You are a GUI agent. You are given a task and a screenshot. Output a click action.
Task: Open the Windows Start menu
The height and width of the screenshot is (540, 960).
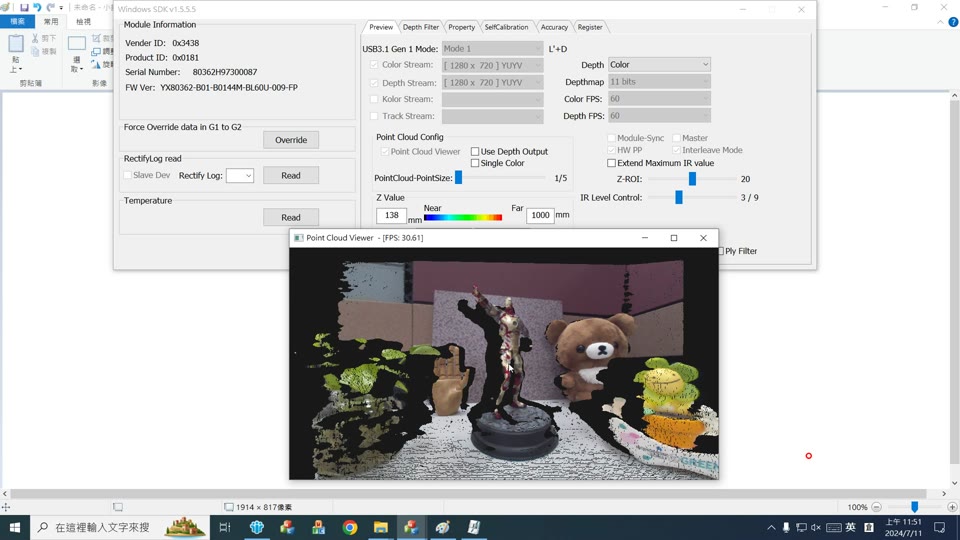click(x=15, y=527)
